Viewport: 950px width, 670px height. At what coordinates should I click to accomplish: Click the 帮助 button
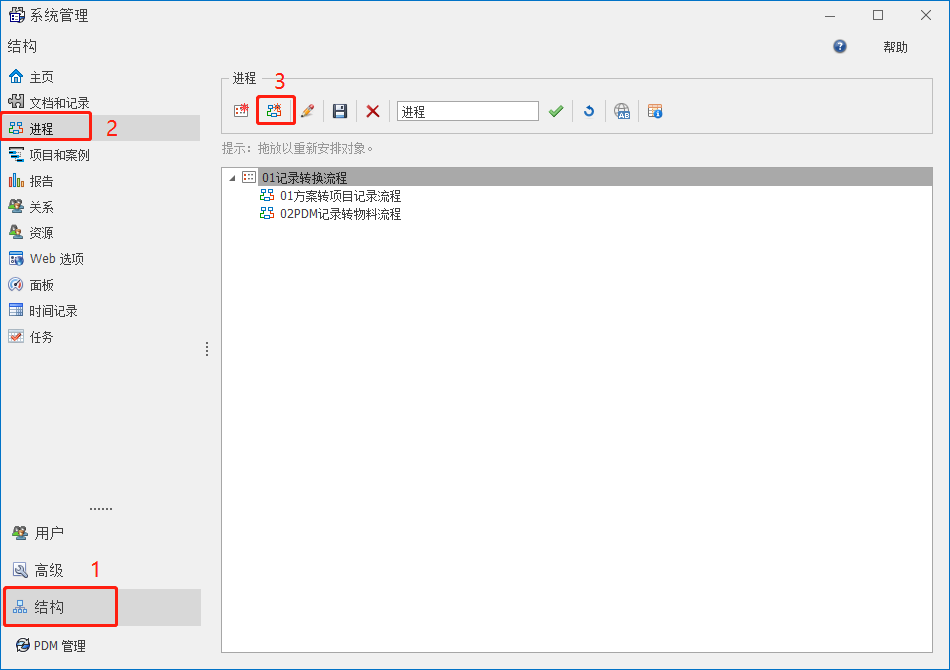click(x=895, y=47)
